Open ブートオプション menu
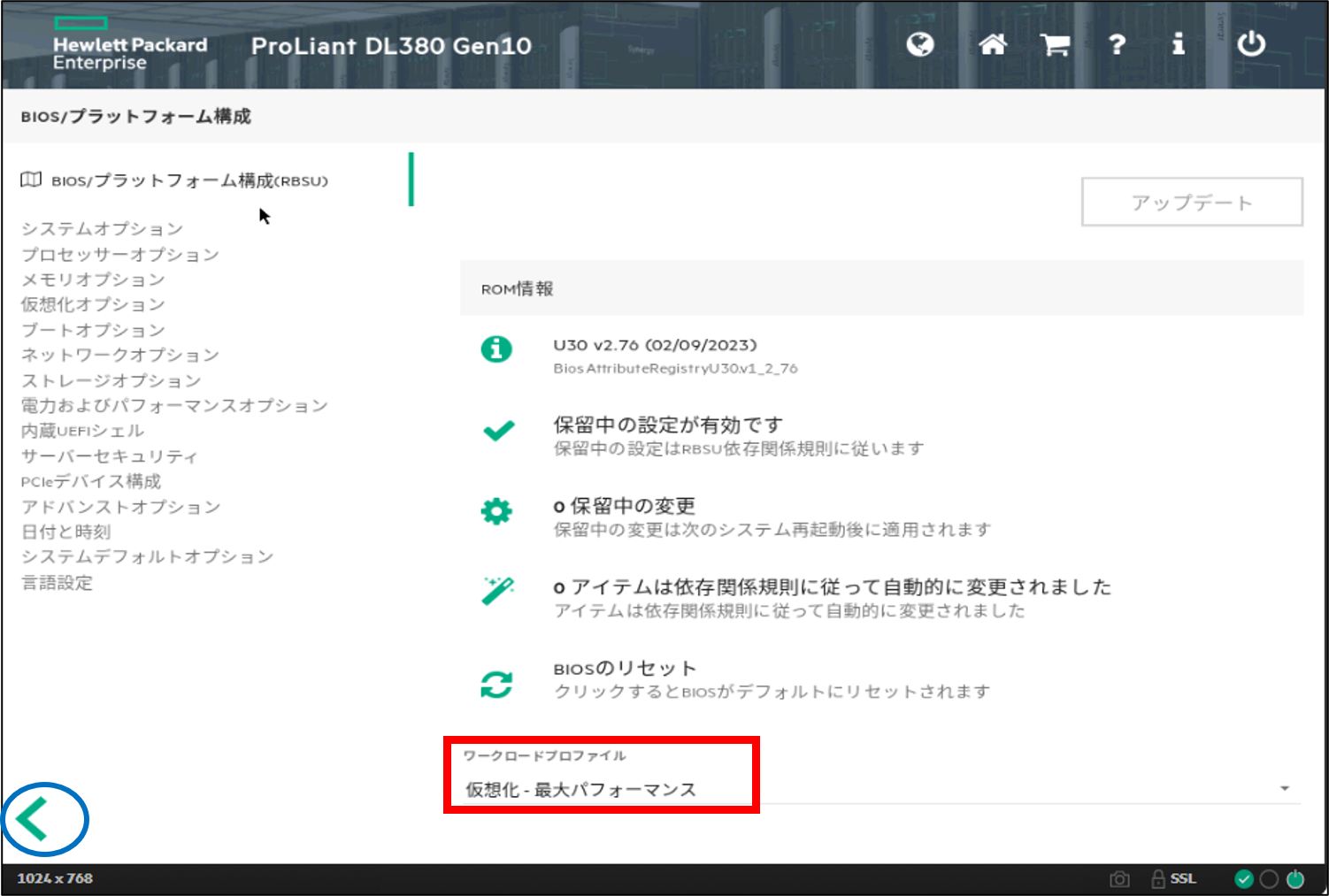 click(93, 330)
